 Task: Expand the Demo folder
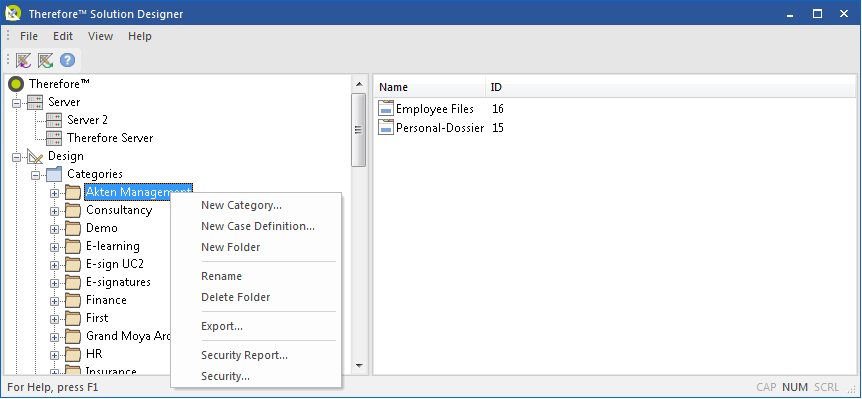pyautogui.click(x=54, y=229)
